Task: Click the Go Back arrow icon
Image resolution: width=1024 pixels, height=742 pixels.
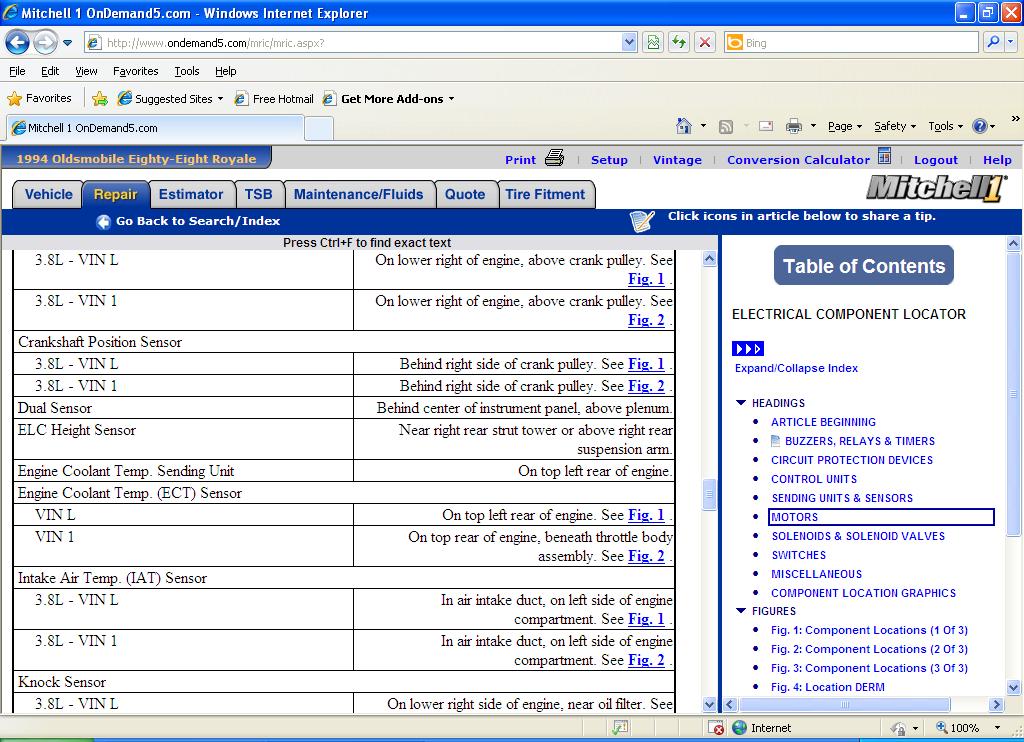Action: pyautogui.click(x=103, y=222)
